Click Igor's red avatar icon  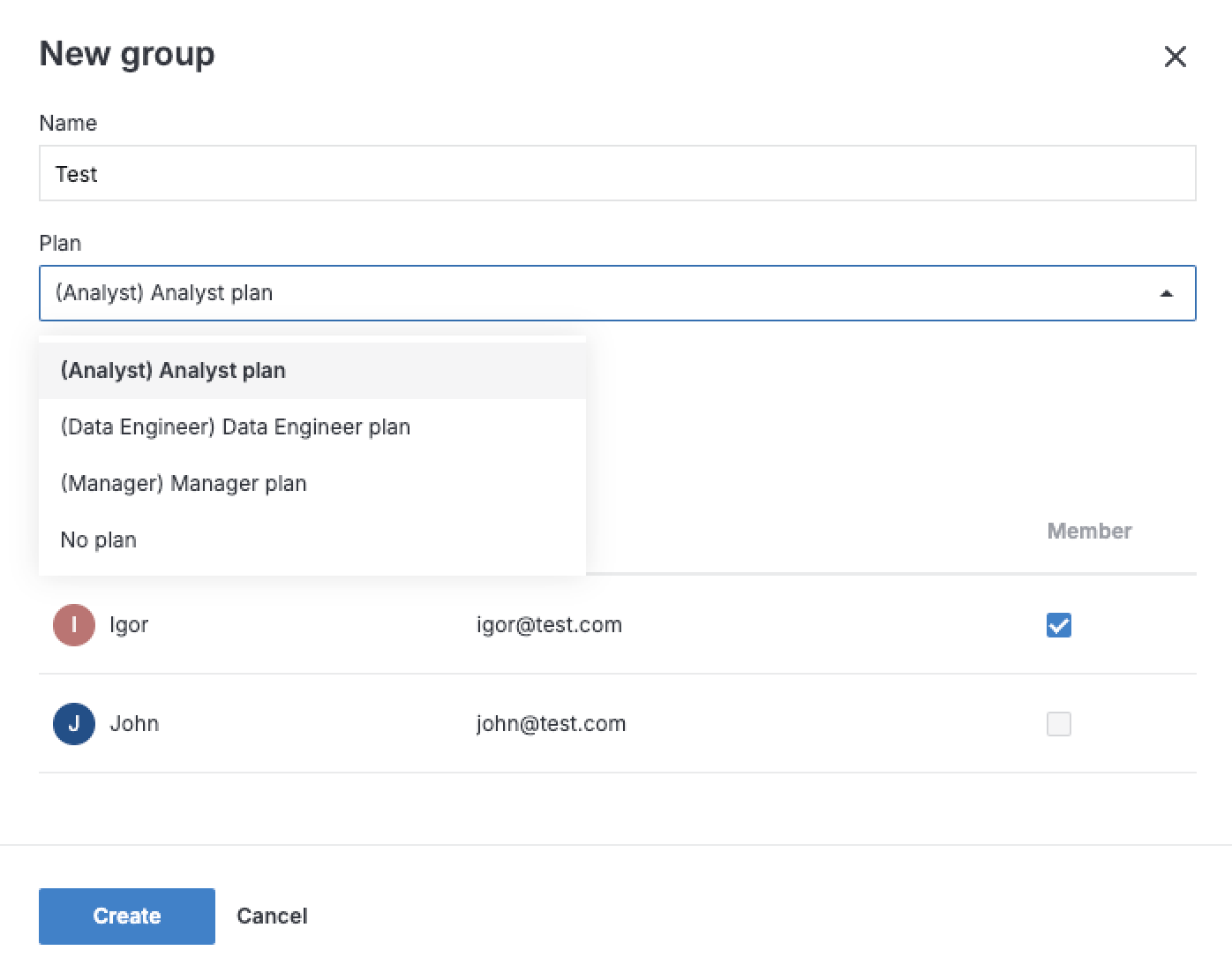pos(73,624)
